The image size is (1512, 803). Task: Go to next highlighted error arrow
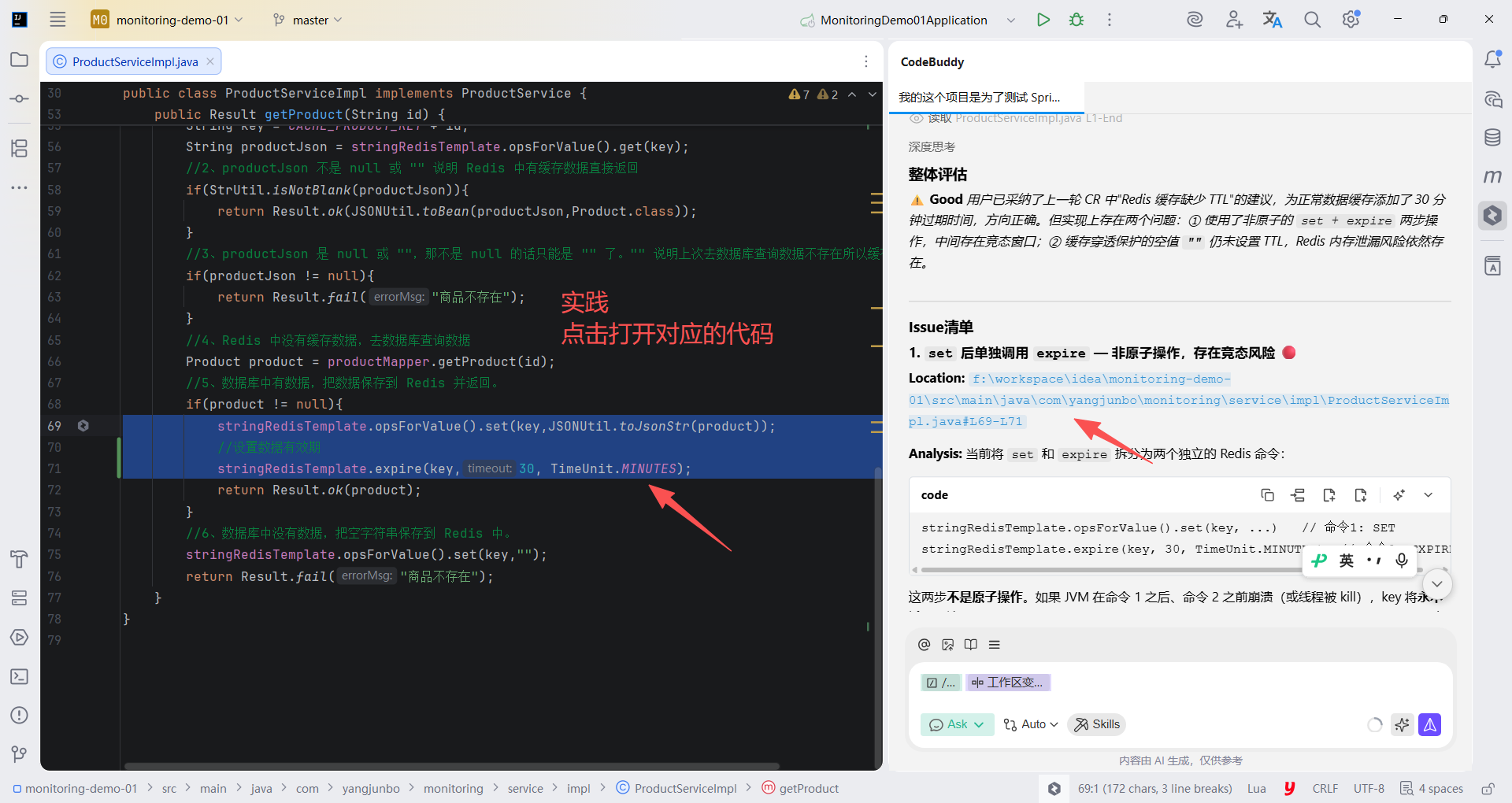(873, 94)
